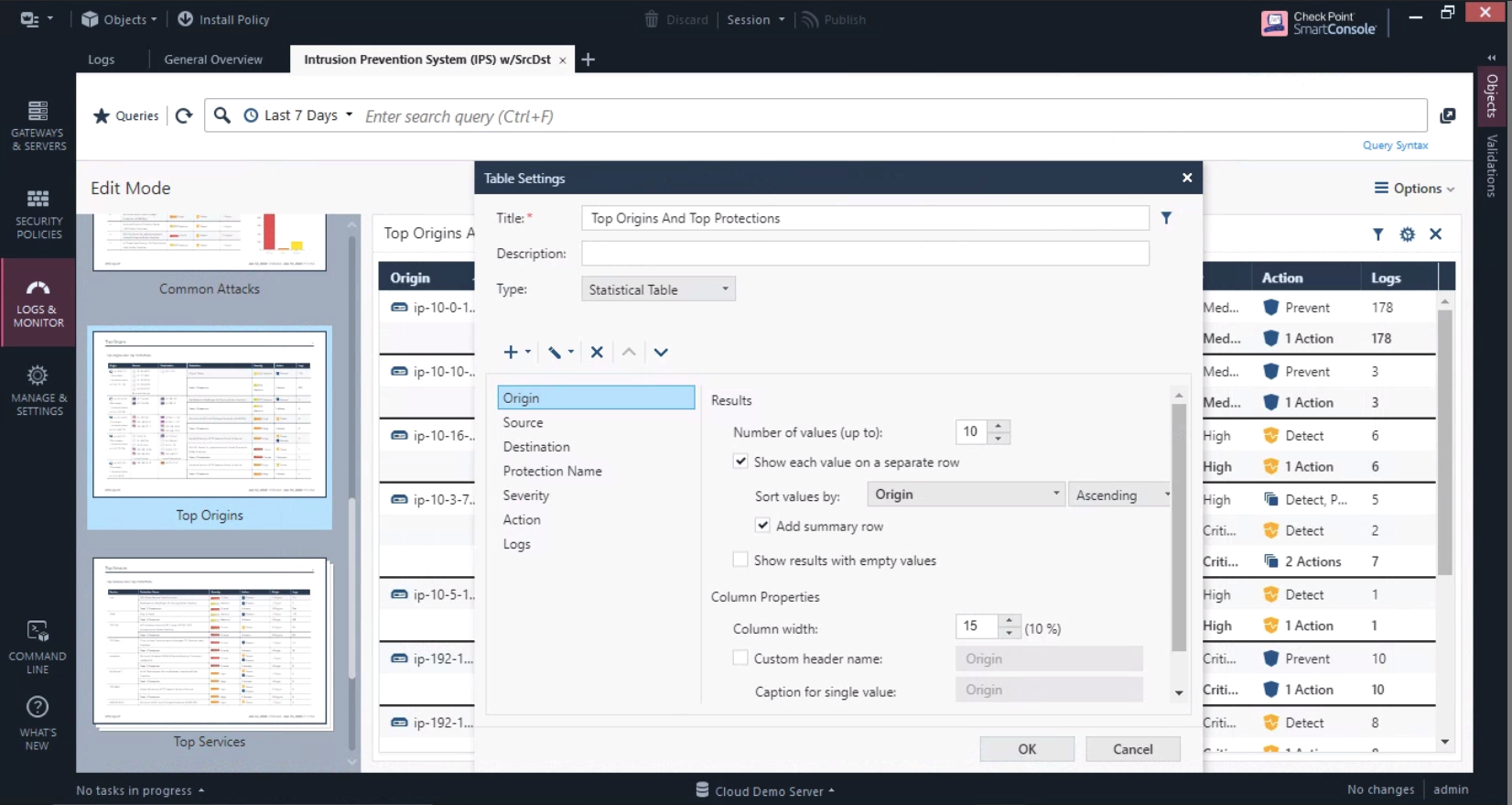Open Gateways & Servers in the sidebar
The width and height of the screenshot is (1512, 805).
pyautogui.click(x=38, y=125)
